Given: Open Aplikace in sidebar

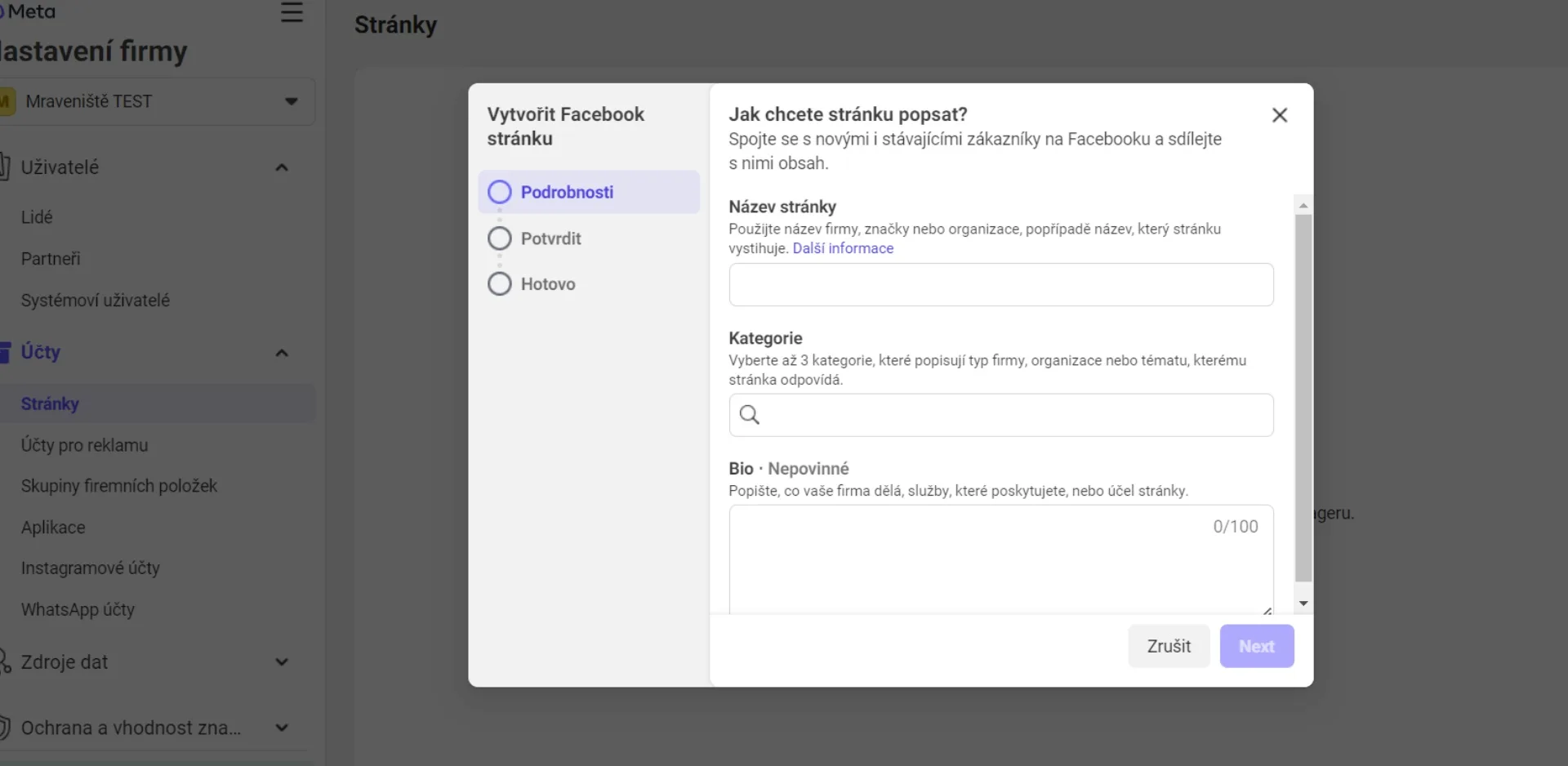Looking at the screenshot, I should click(53, 528).
